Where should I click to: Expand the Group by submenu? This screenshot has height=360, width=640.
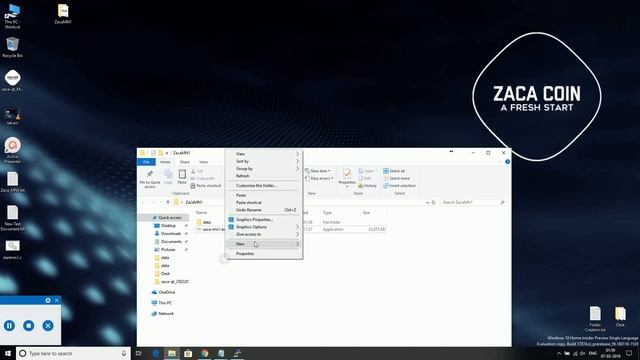point(264,169)
